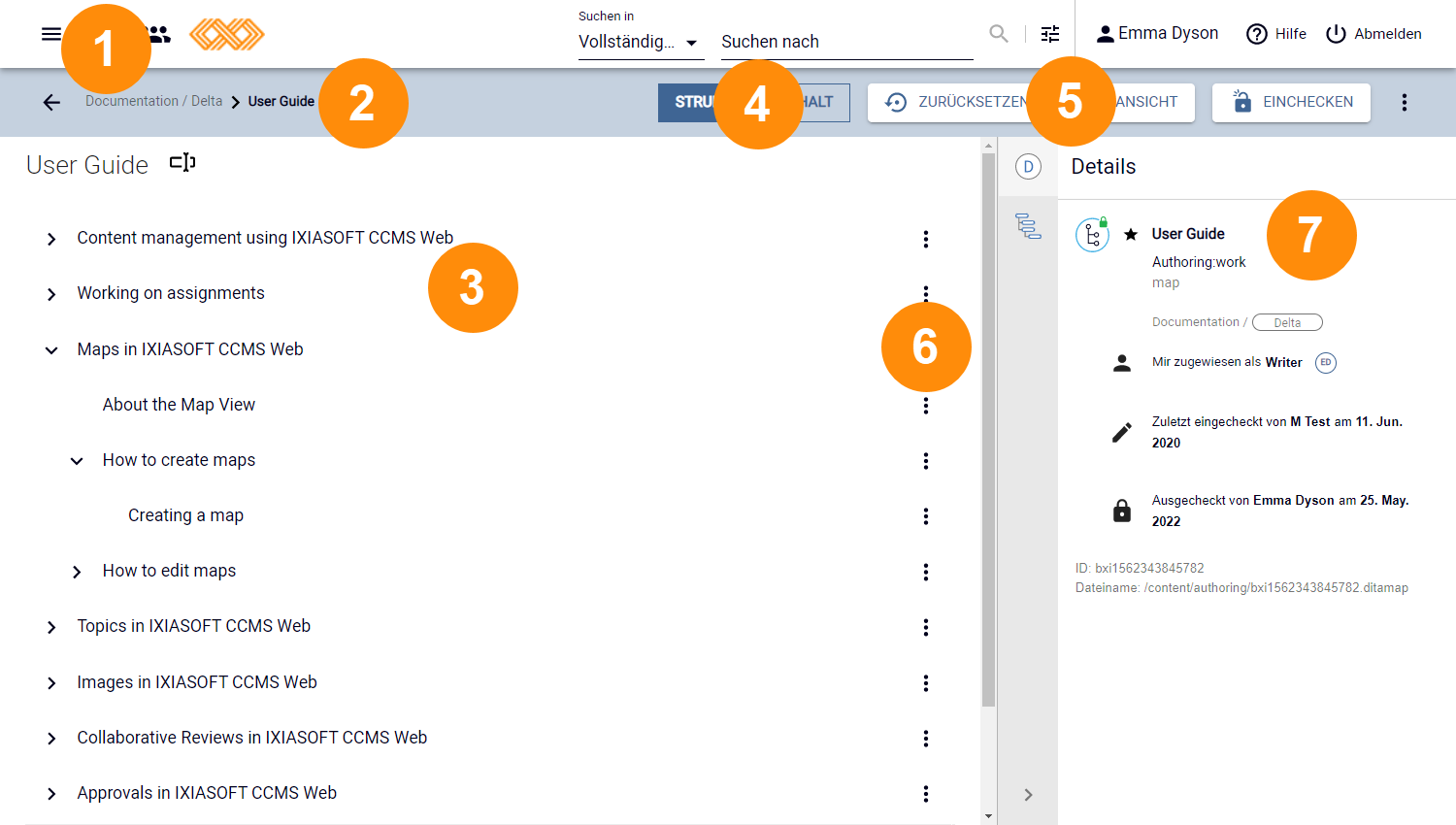This screenshot has width=1456, height=825.
Task: Switch to the structure tree side panel tab
Action: (x=1028, y=225)
